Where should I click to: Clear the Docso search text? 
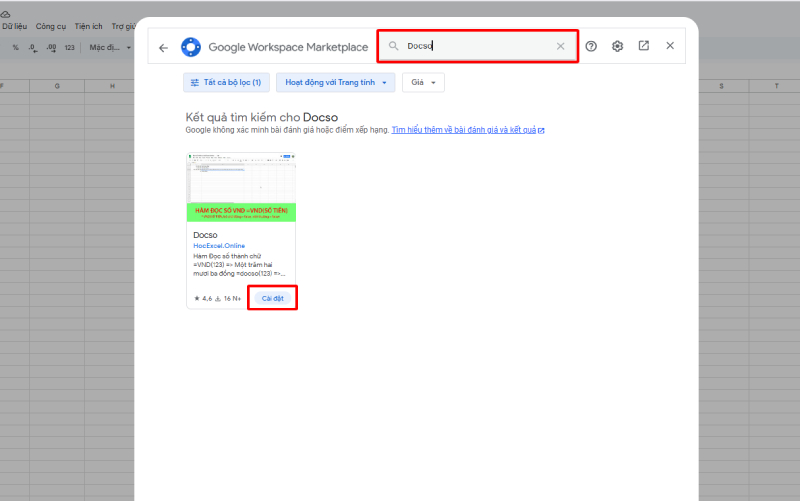[560, 46]
